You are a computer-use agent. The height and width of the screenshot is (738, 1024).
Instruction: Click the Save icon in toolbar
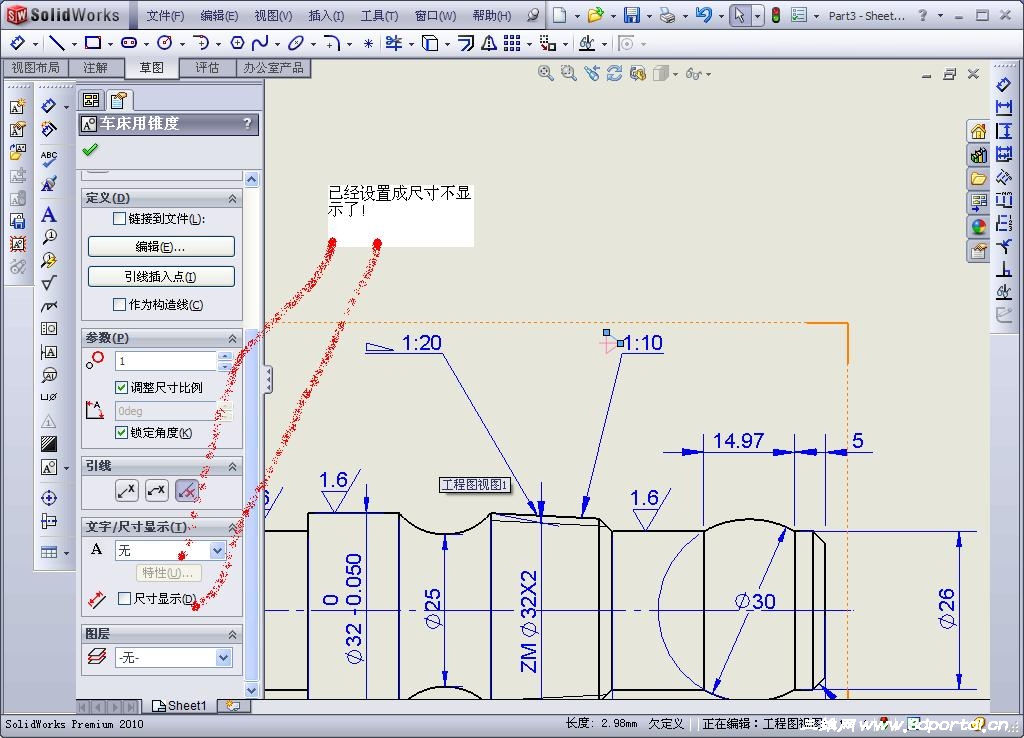pyautogui.click(x=632, y=15)
